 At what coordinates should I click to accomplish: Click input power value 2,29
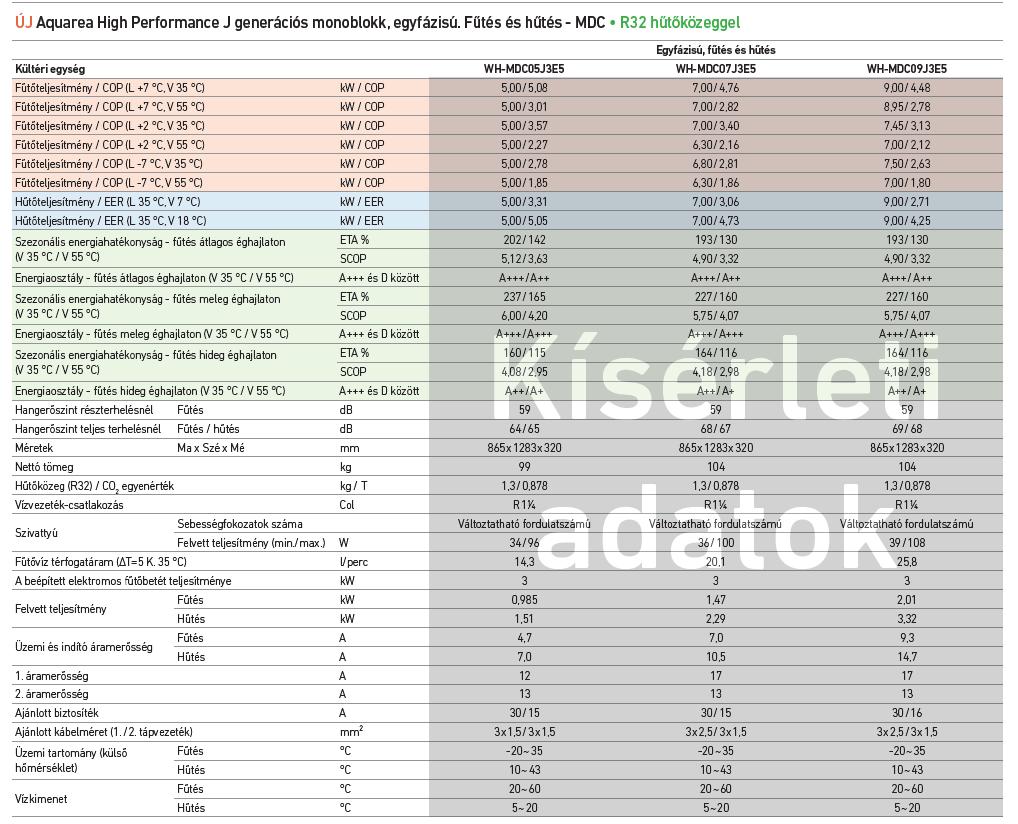click(x=715, y=619)
